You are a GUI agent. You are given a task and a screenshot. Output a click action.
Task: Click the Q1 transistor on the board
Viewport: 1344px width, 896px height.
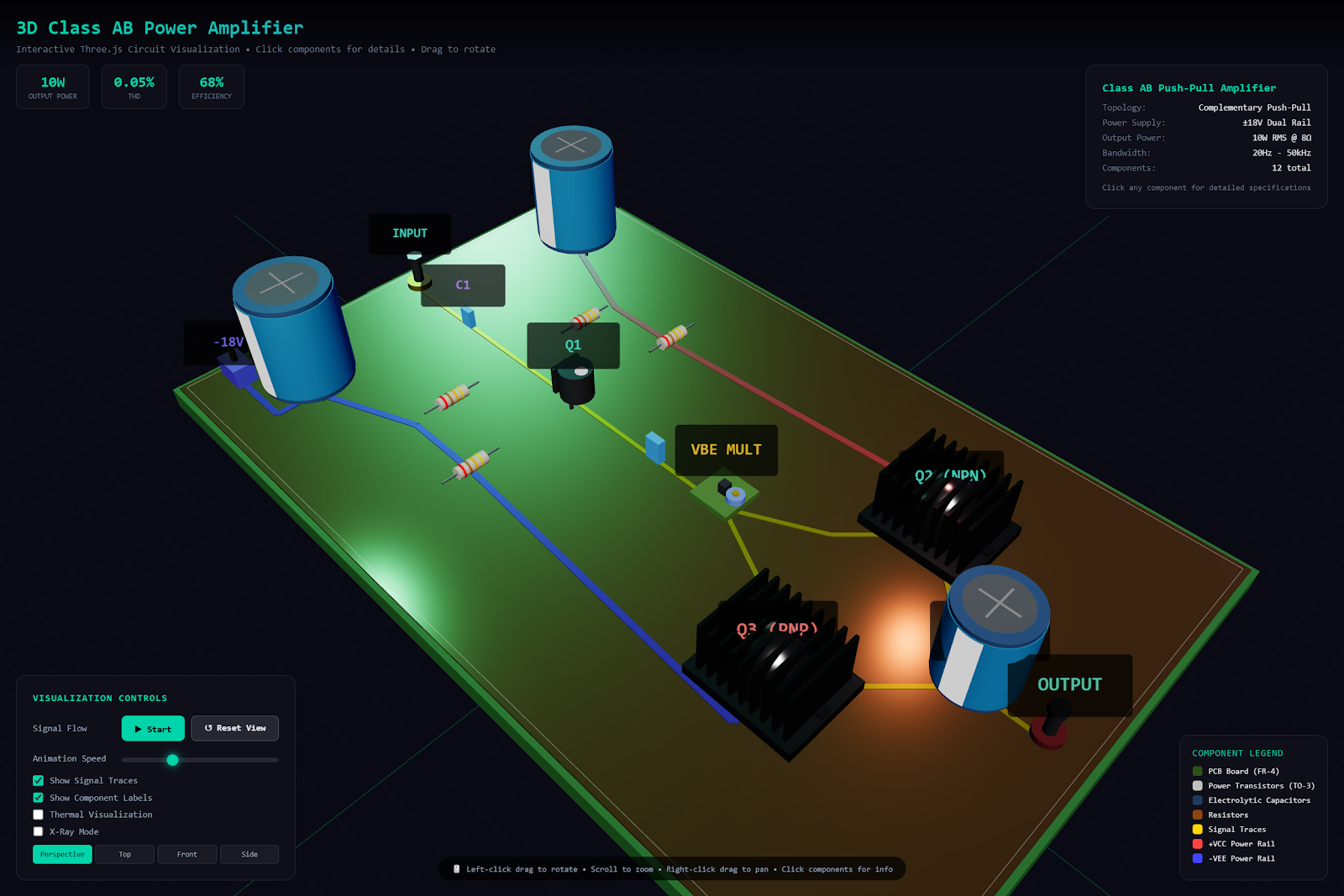(575, 383)
